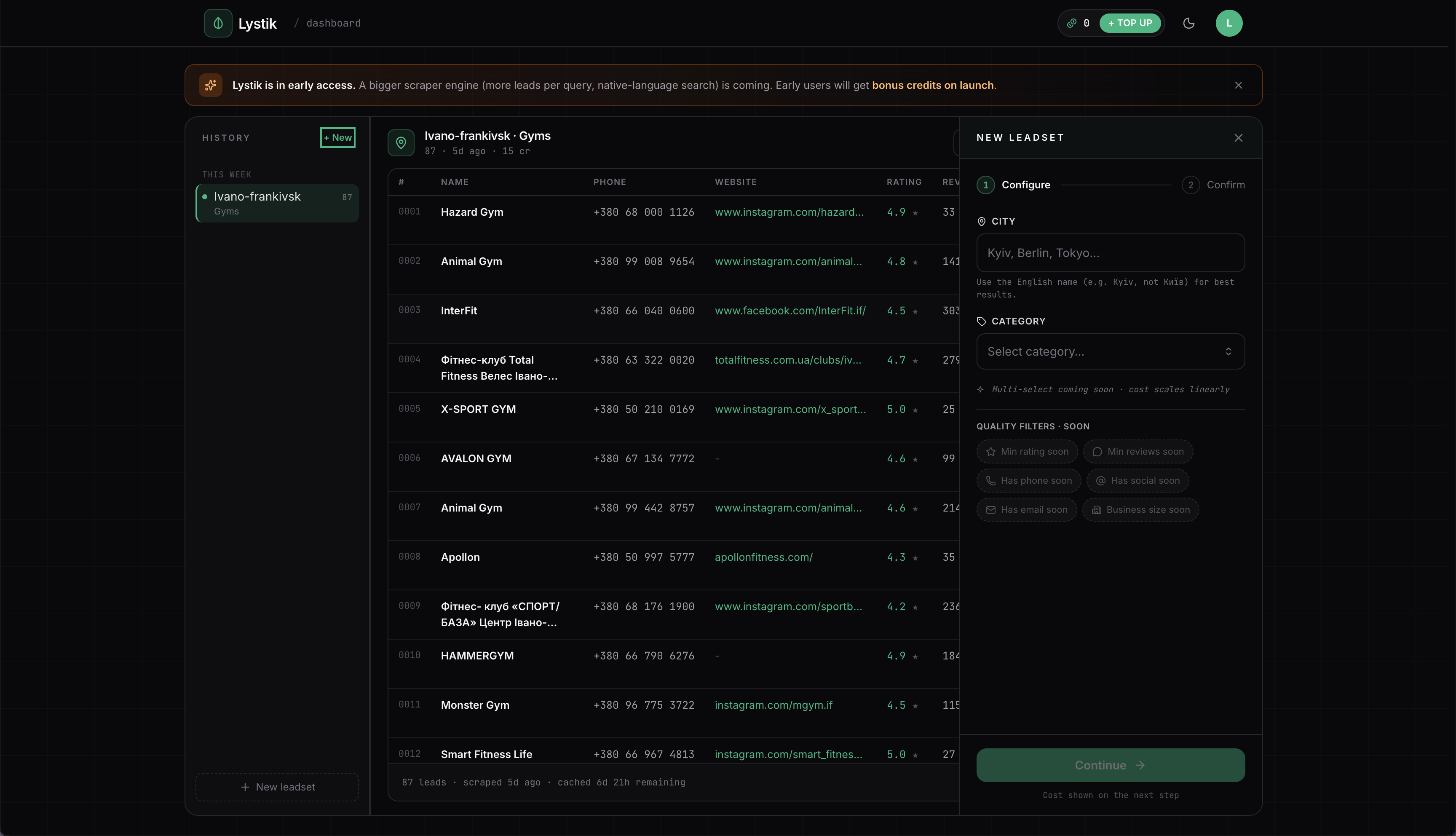
Task: Click the Has social soon chip
Action: click(1137, 481)
